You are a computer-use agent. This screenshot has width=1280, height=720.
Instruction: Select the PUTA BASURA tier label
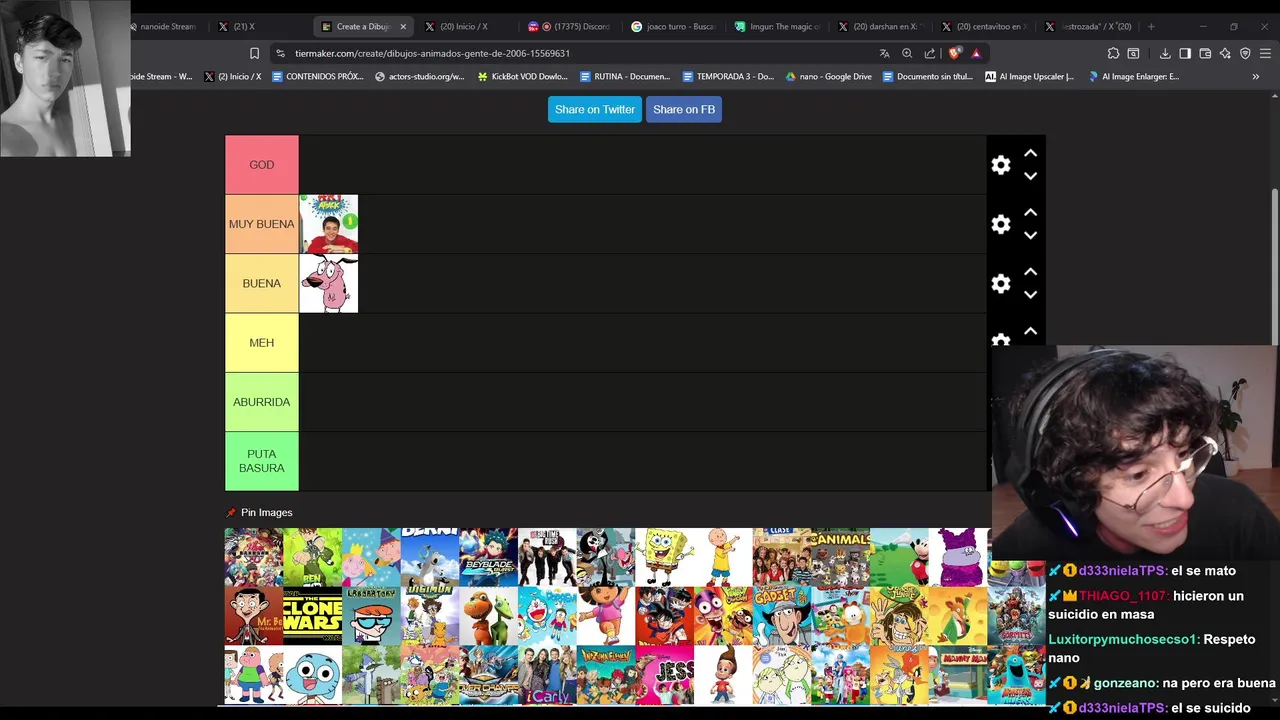(x=262, y=461)
